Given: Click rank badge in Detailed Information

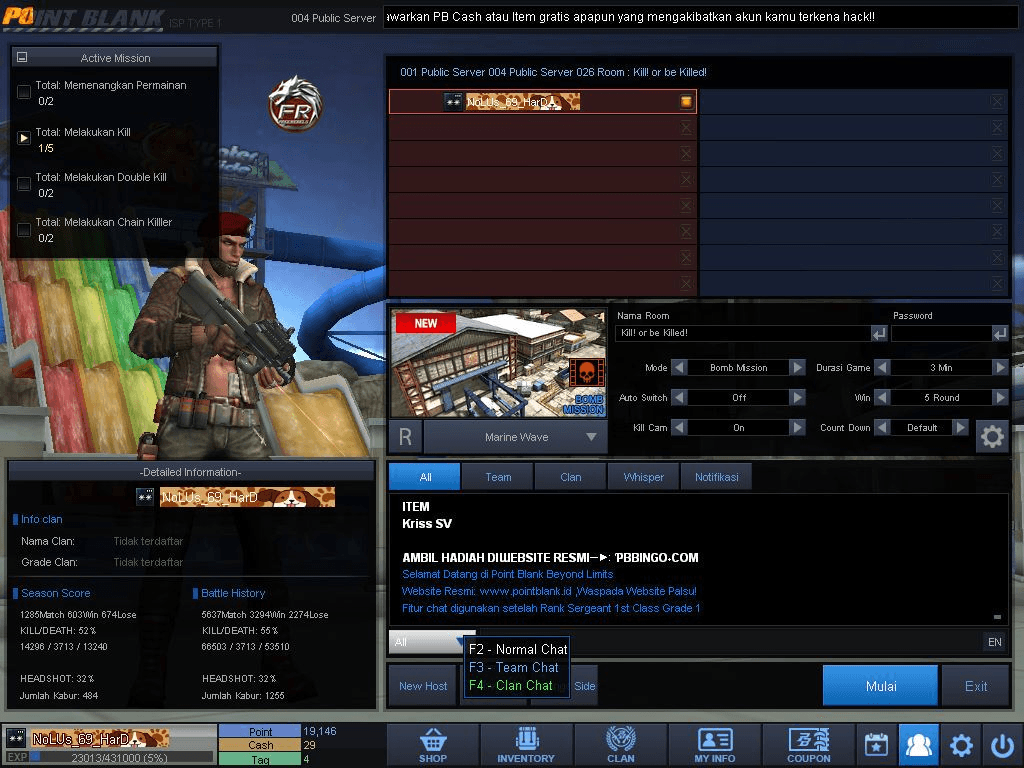Looking at the screenshot, I should click(145, 497).
